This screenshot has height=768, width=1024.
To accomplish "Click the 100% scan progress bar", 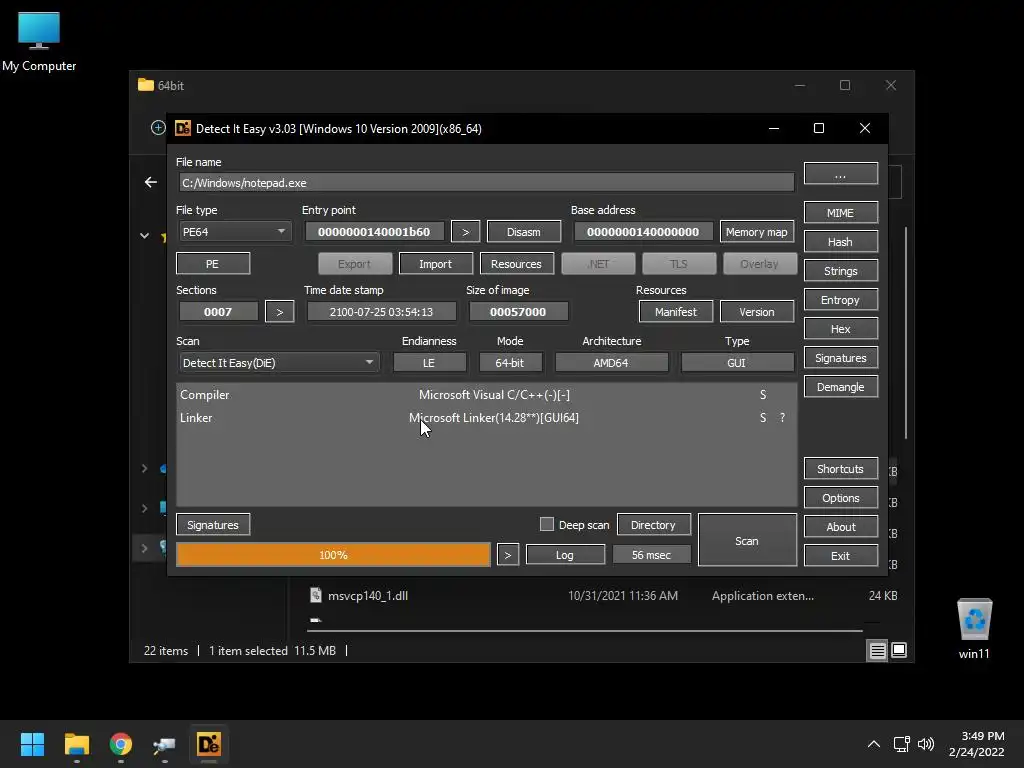I will (333, 555).
